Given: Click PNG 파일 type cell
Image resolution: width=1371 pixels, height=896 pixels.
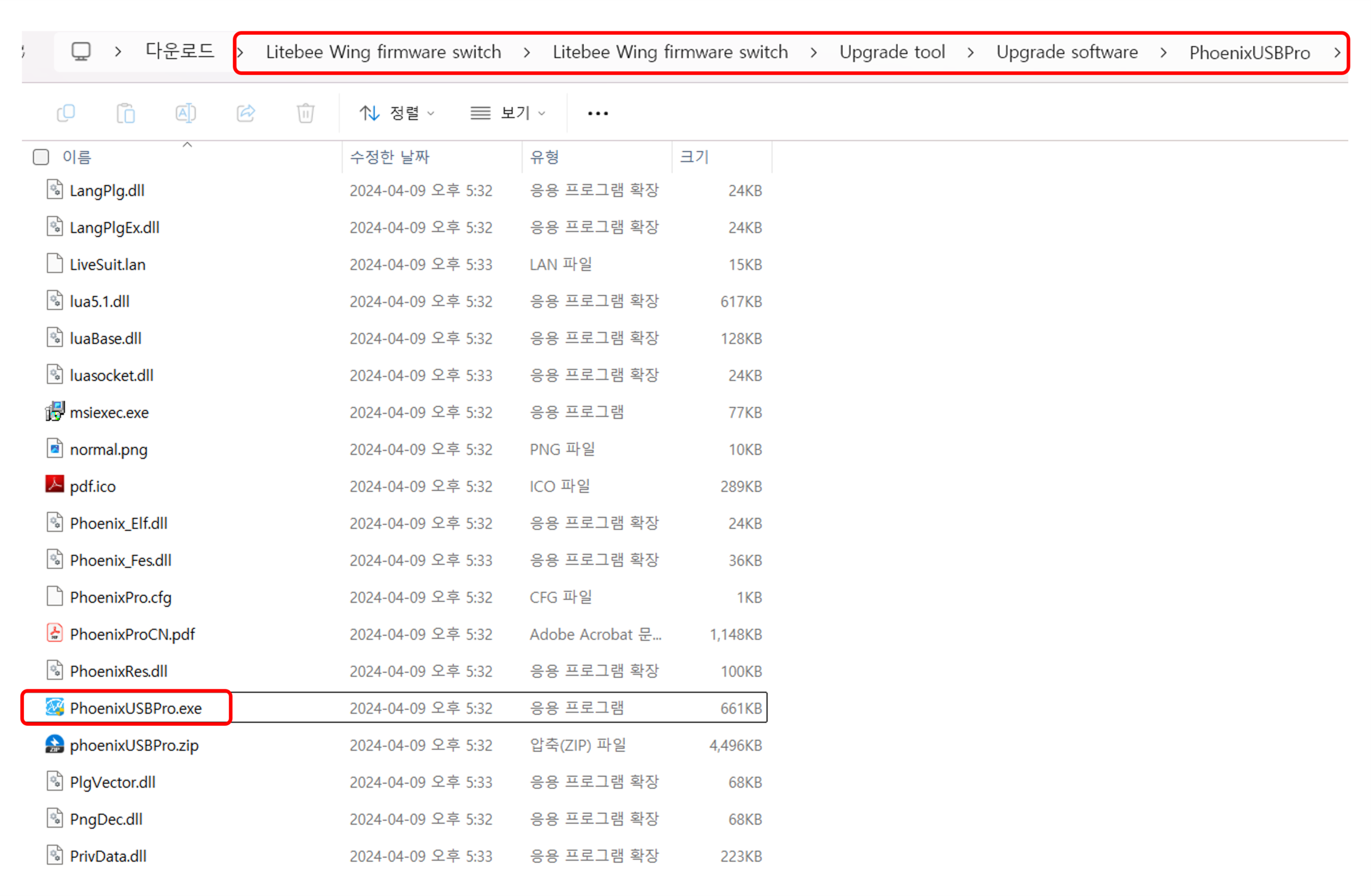Looking at the screenshot, I should coord(562,449).
